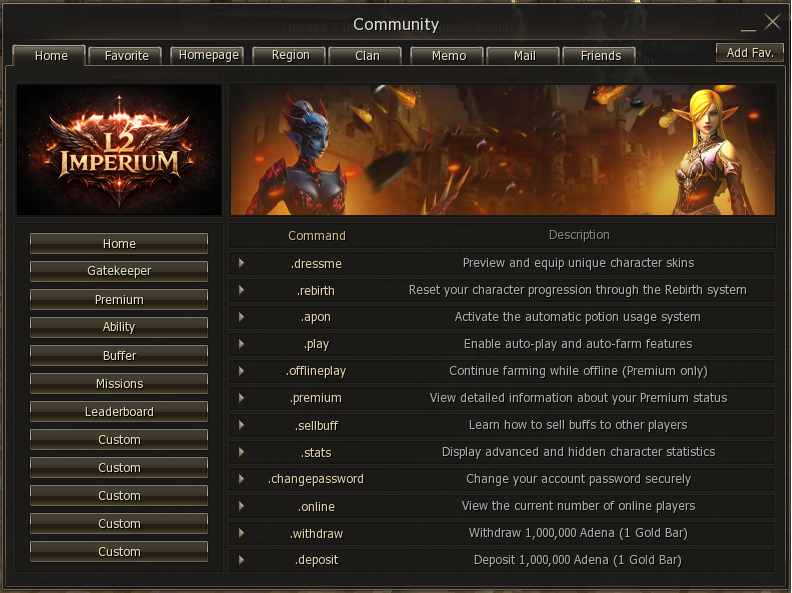Open the Homepage tab
Viewport: 792px width, 593px height.
tap(208, 55)
